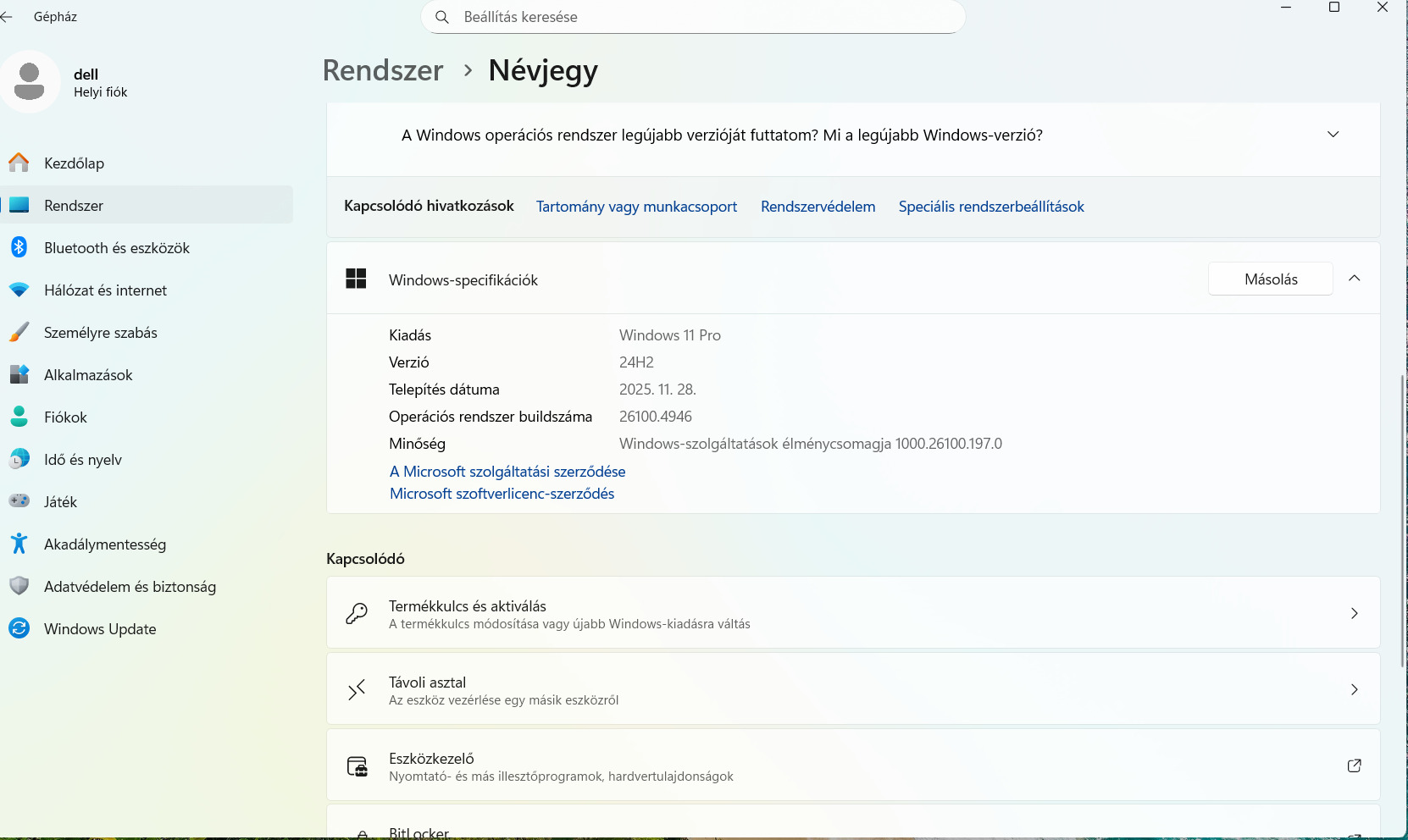The height and width of the screenshot is (840, 1408).
Task: Go to Hálózat és internet settings
Action: pos(147,290)
